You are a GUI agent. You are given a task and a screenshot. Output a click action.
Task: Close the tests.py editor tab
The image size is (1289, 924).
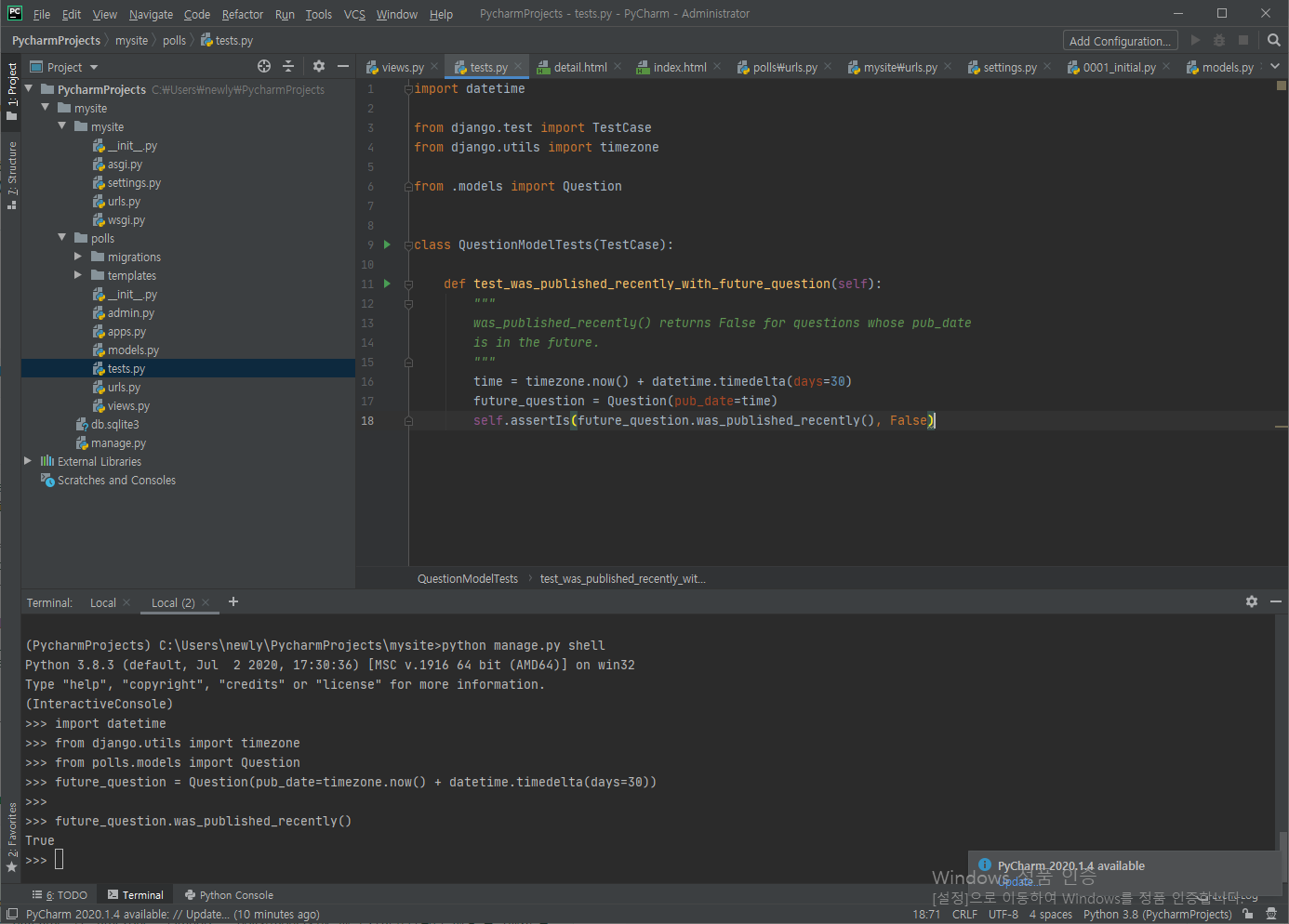518,66
